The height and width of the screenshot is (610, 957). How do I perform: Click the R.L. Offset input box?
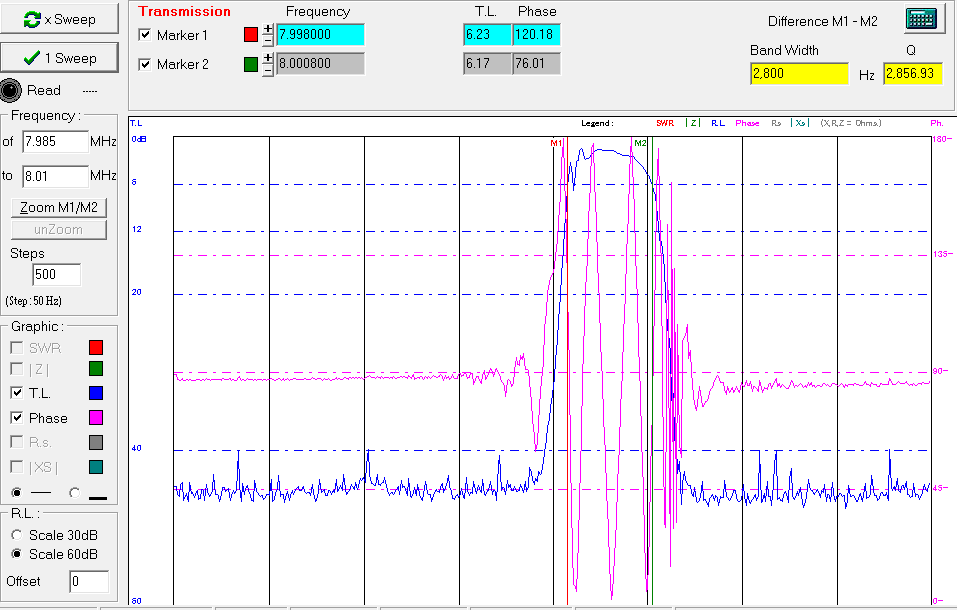coord(88,581)
